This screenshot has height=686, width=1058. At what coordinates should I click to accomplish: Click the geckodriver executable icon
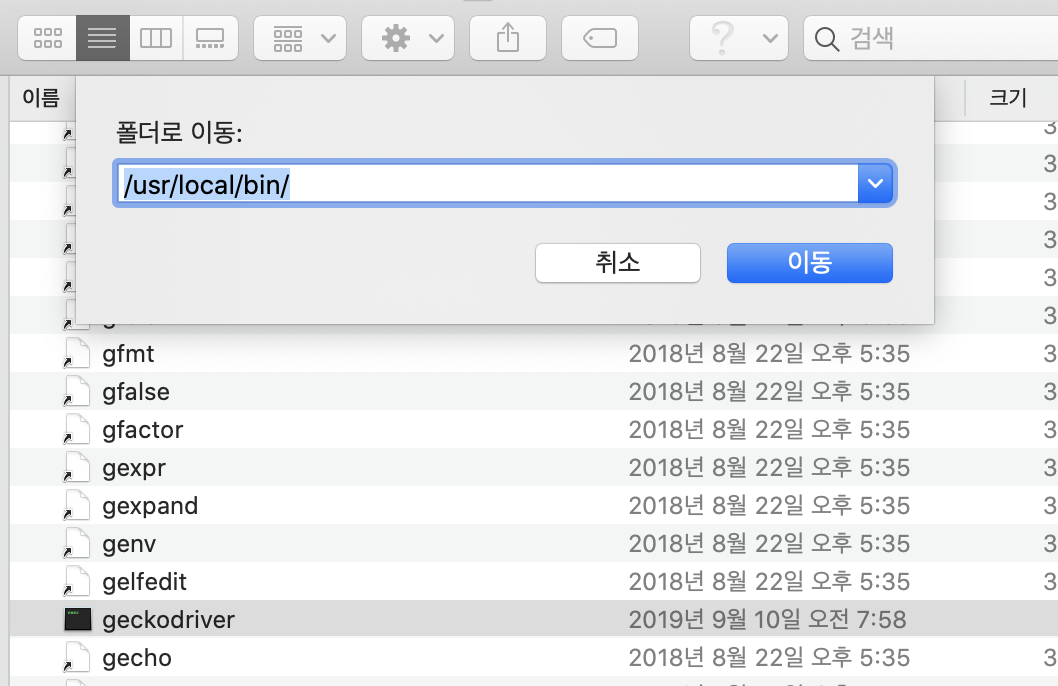pos(78,619)
